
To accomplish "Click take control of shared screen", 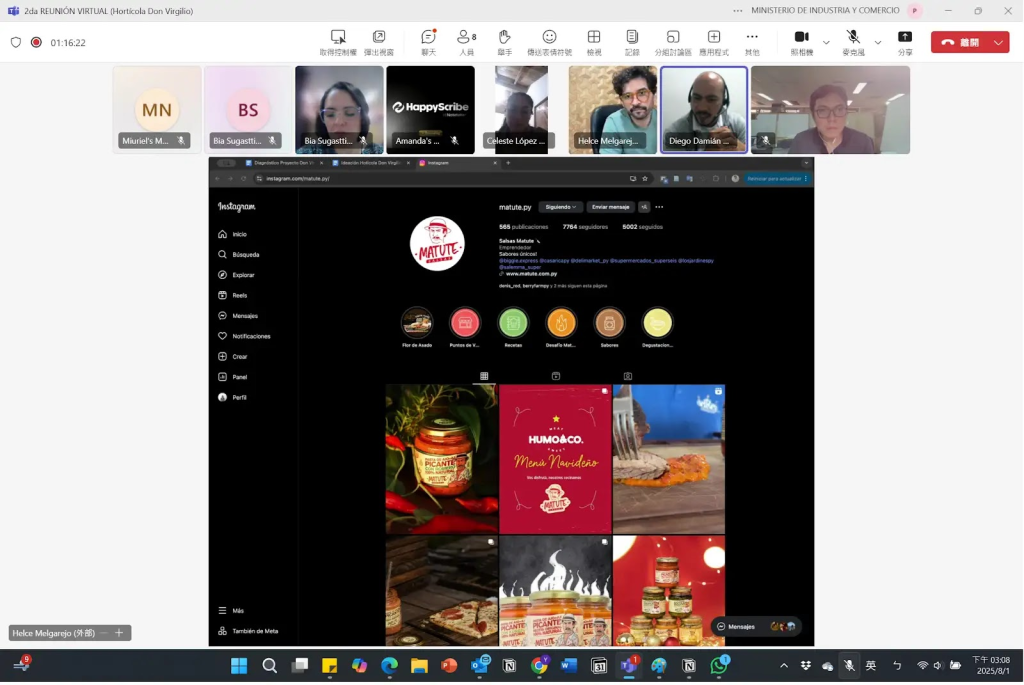I will pos(338,42).
